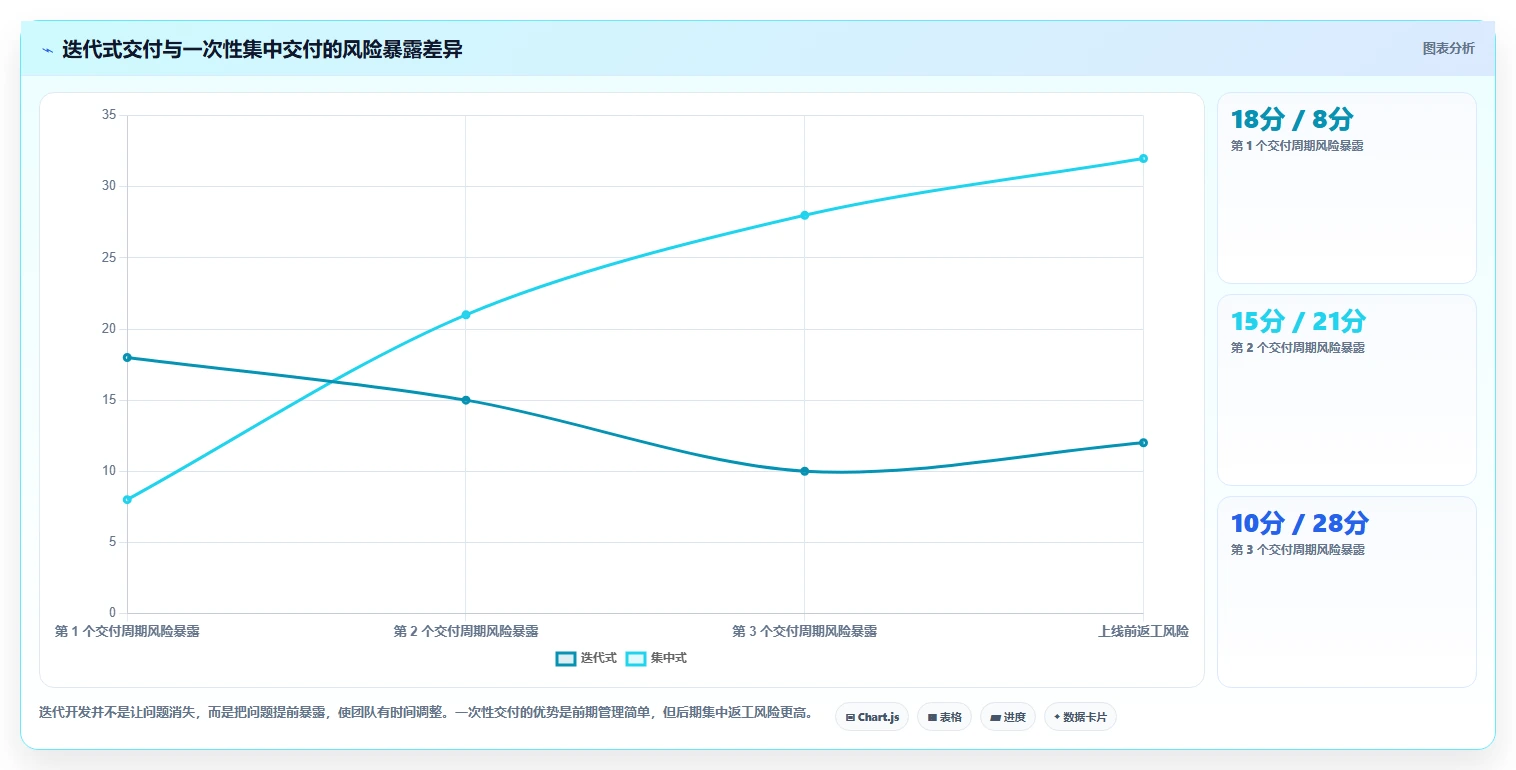
Task: Toggle the 迭代式 series in the chart legend
Action: (x=586, y=658)
